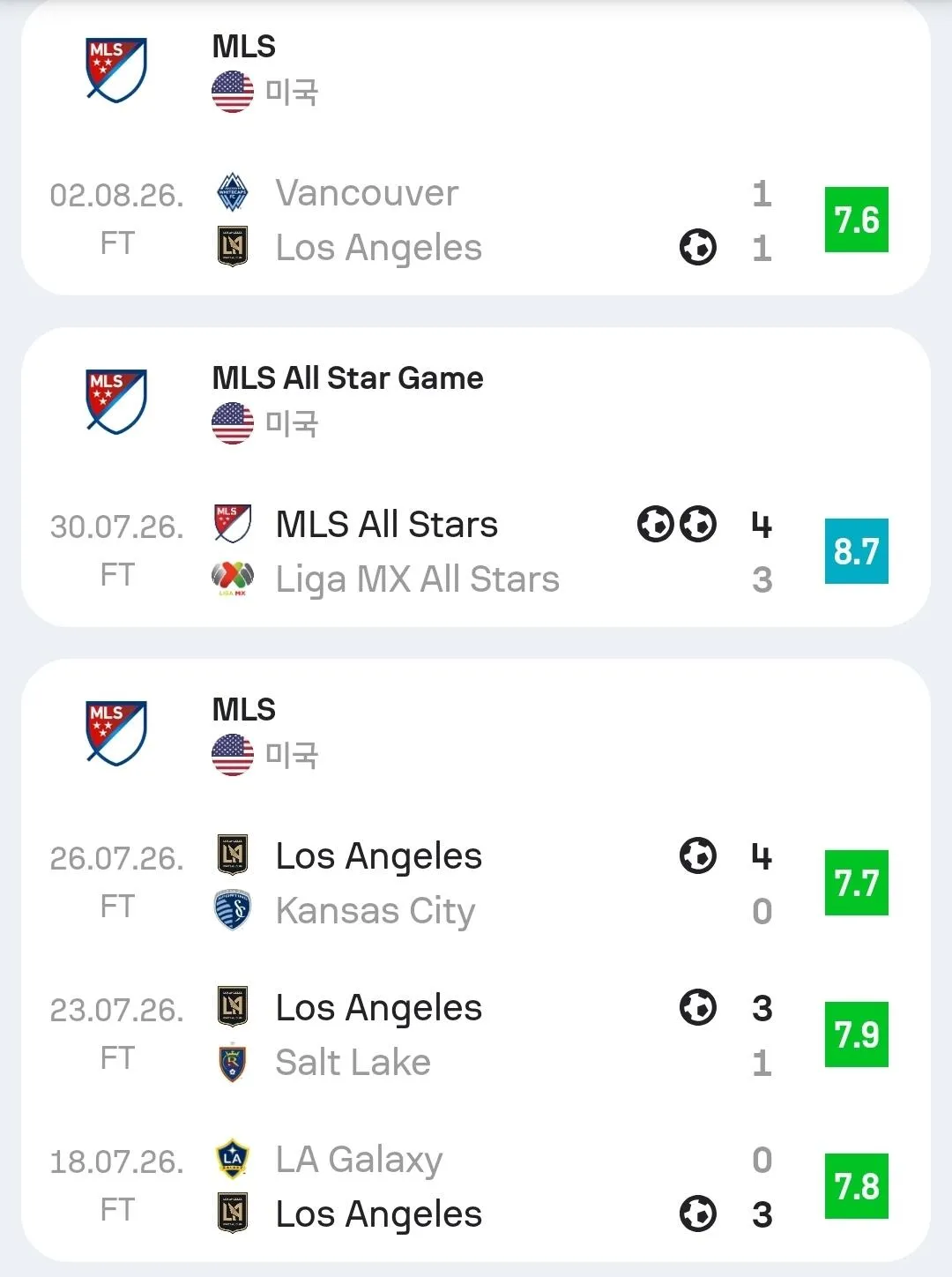Viewport: 952px width, 1277px height.
Task: Tap the Salt Lake club crest
Action: (x=233, y=1062)
